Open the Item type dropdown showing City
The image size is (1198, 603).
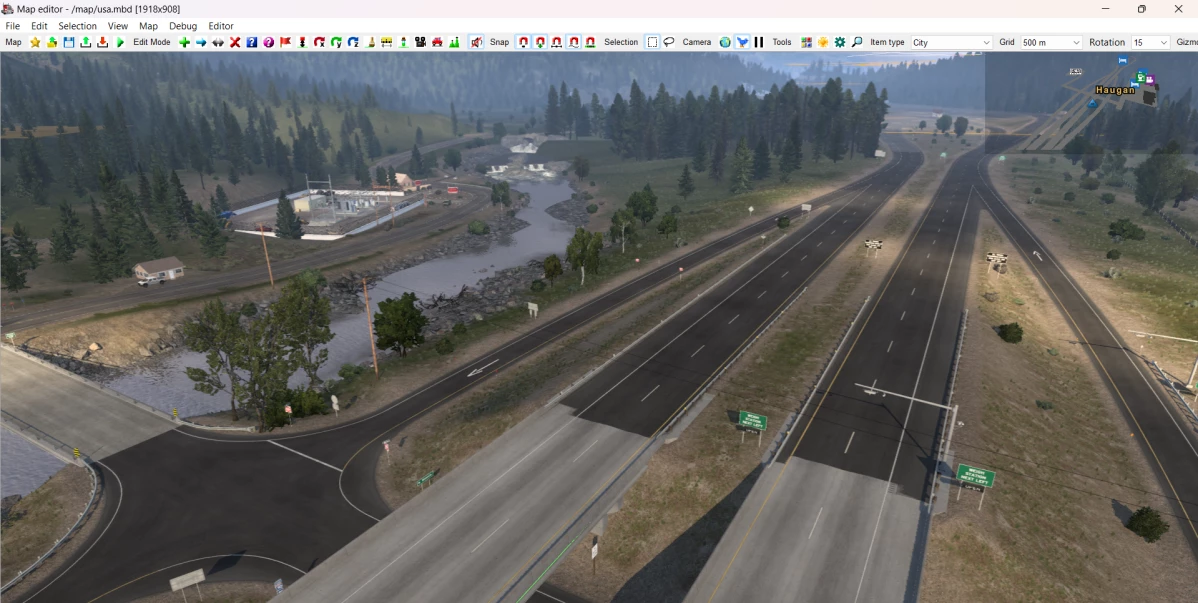[x=948, y=42]
